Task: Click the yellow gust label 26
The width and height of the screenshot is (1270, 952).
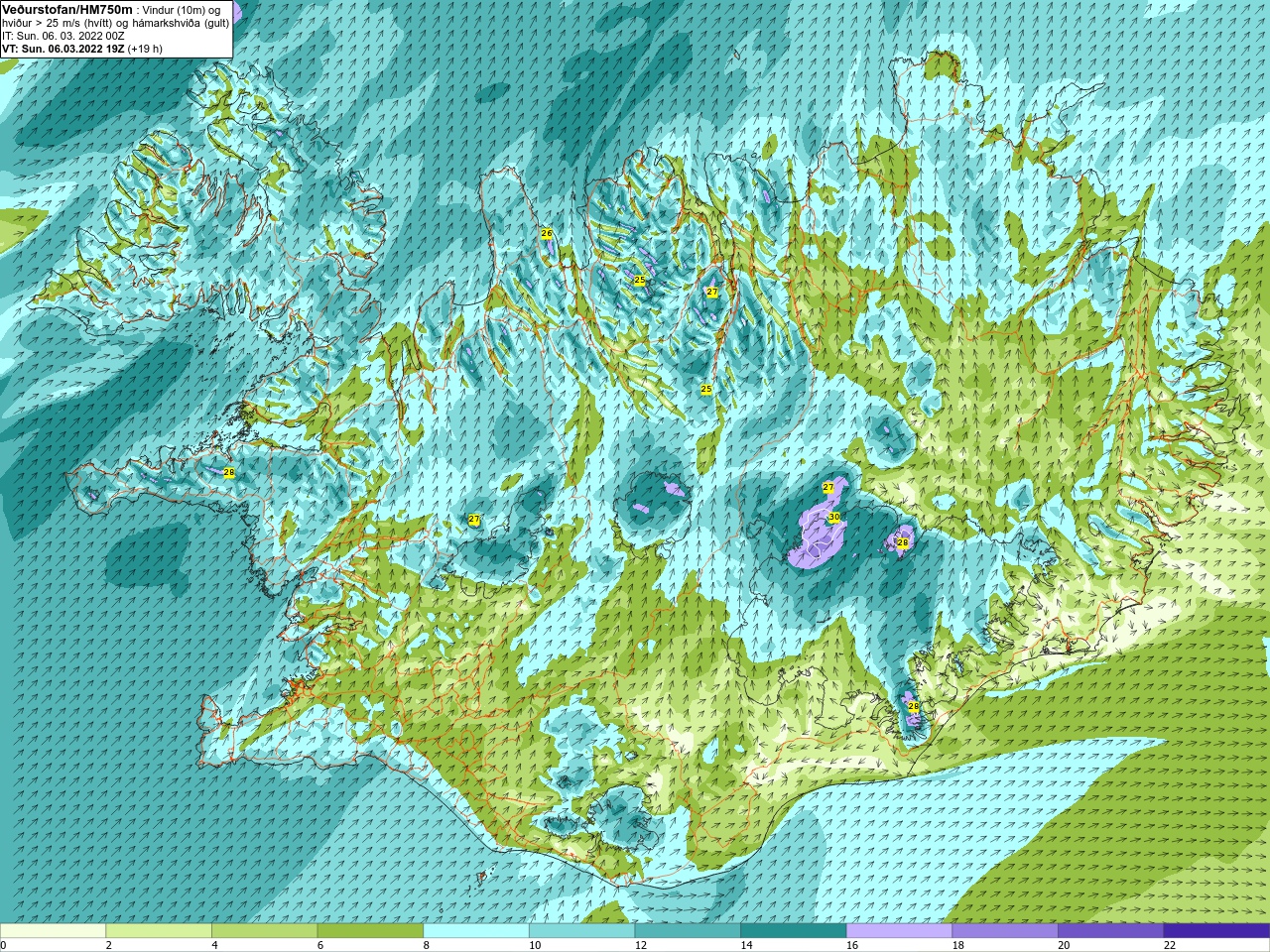Action: pos(547,233)
